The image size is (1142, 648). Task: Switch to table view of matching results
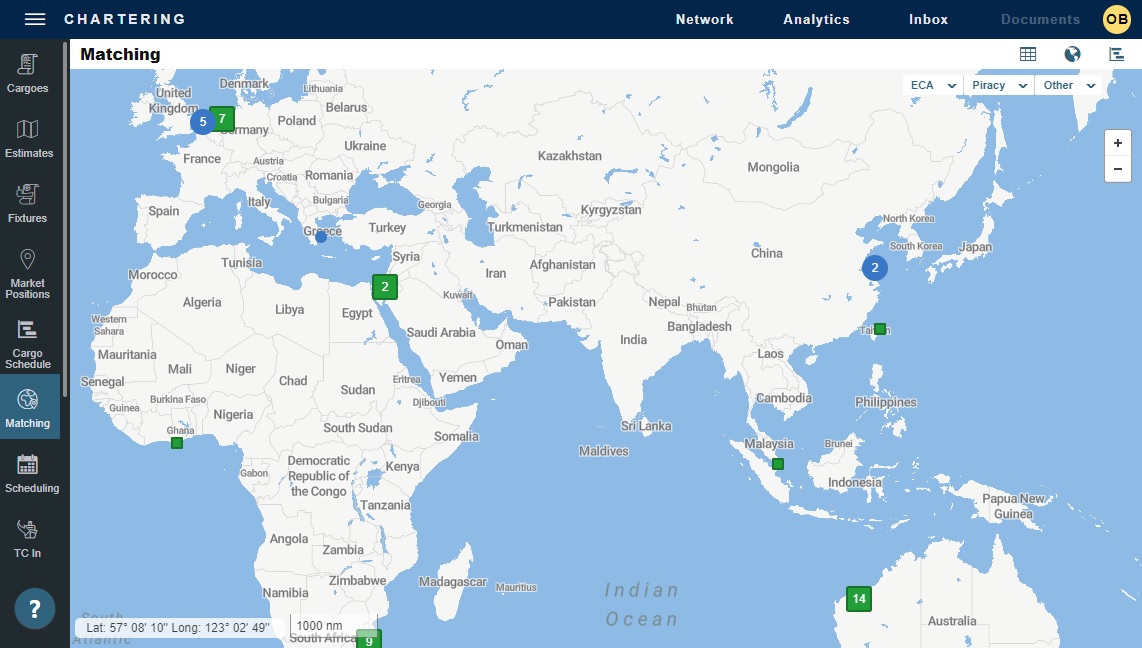coord(1028,54)
